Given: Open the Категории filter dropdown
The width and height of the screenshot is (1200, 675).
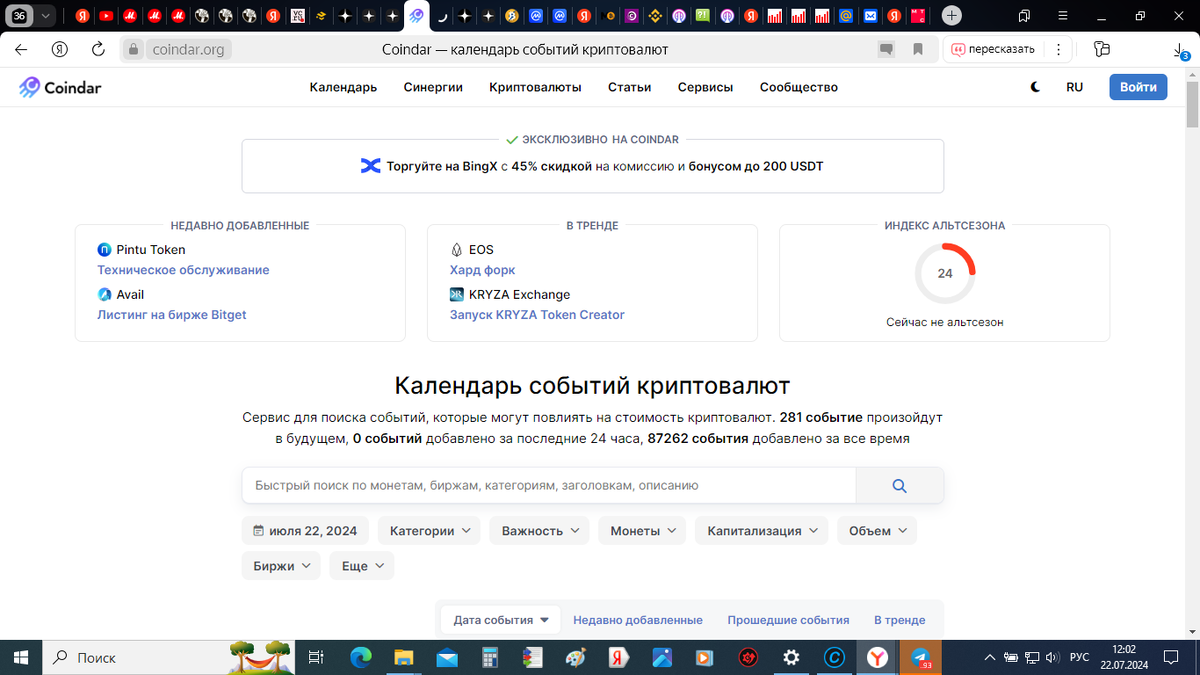Looking at the screenshot, I should pyautogui.click(x=429, y=531).
